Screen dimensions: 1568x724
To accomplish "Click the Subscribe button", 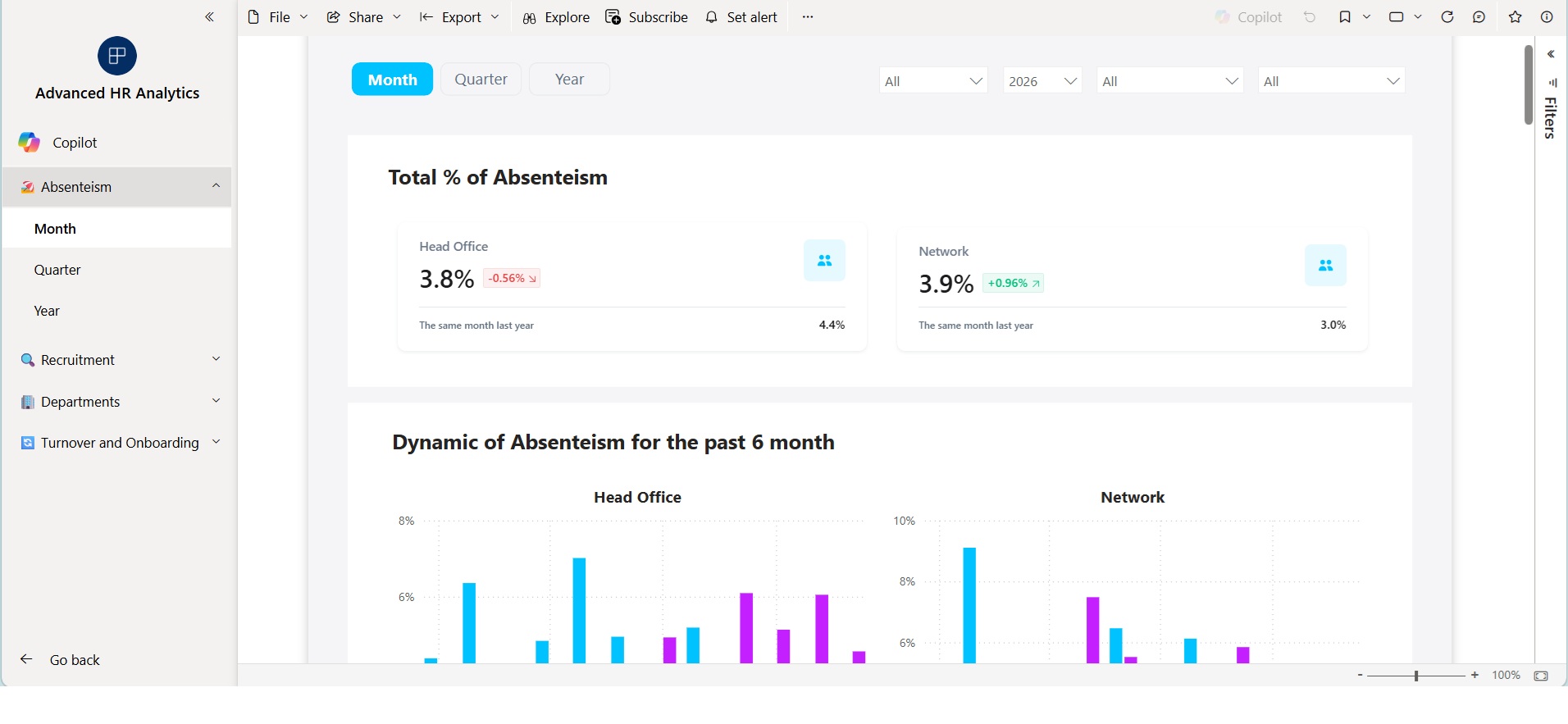I will coord(646,17).
